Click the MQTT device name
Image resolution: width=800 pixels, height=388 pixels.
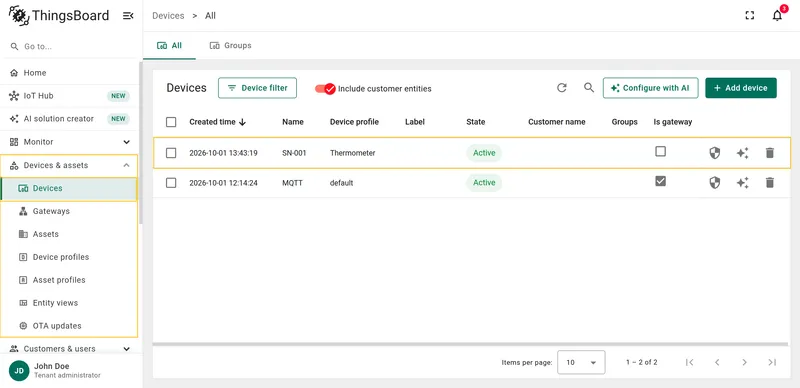point(292,183)
